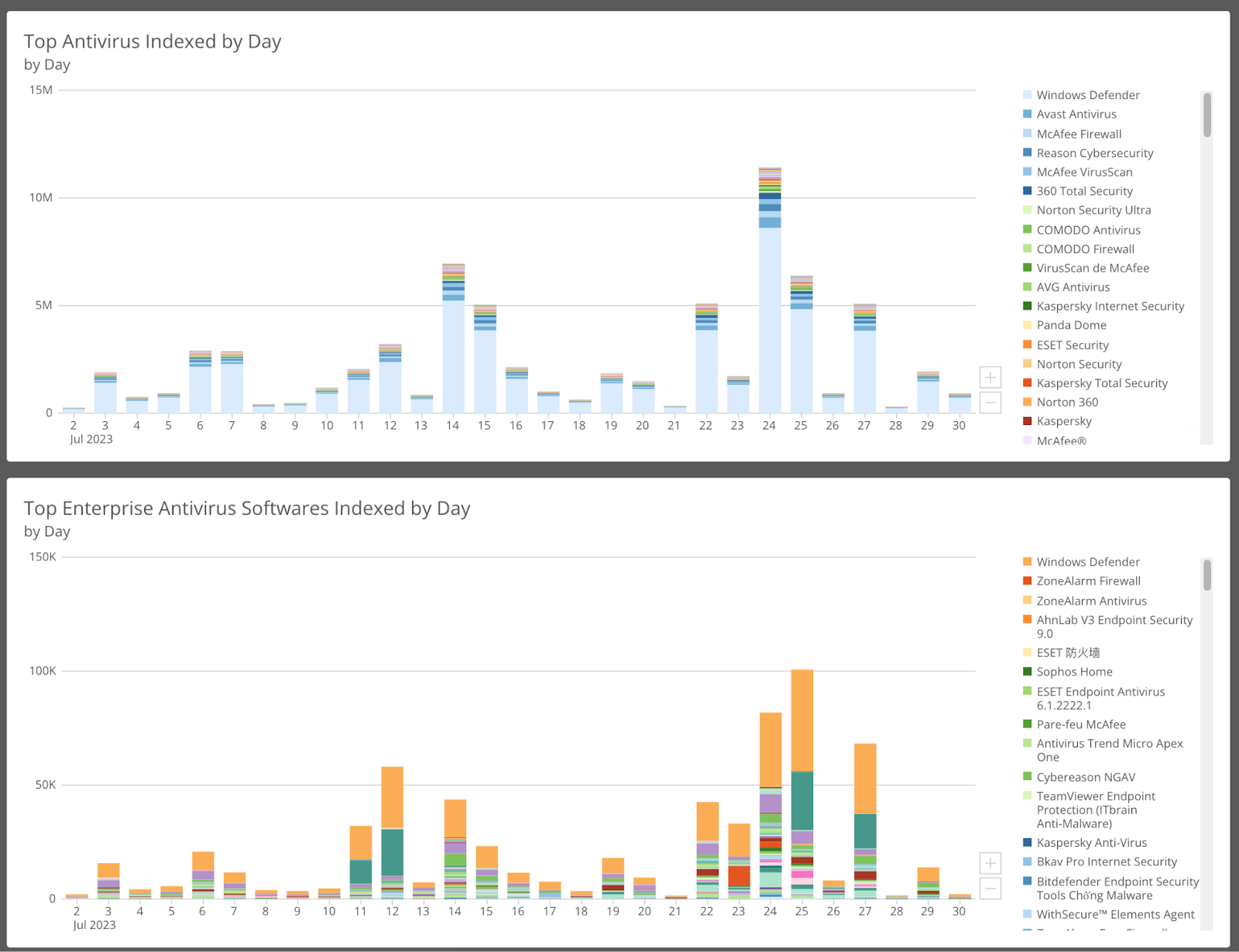Click Top Antivirus Indexed by Day title
Viewport: 1239px width, 952px height.
click(x=153, y=41)
